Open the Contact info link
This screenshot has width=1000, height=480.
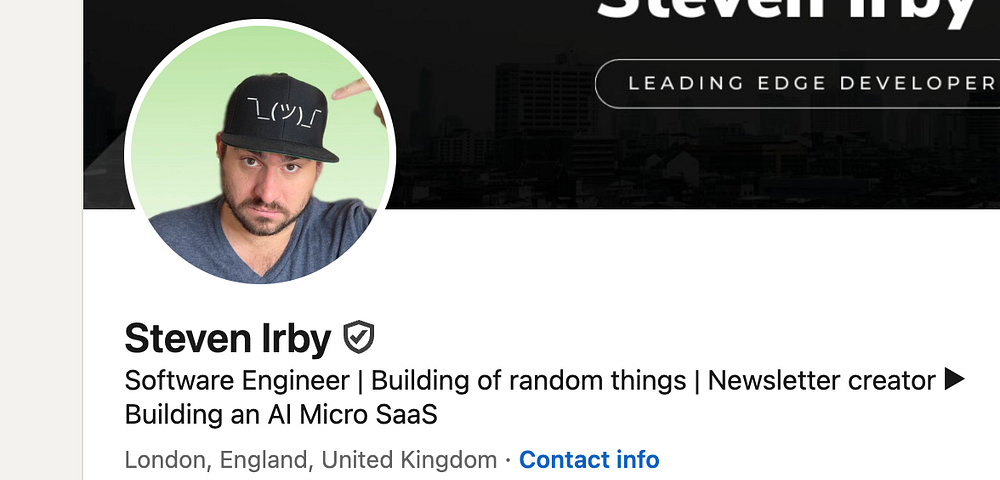[x=589, y=459]
